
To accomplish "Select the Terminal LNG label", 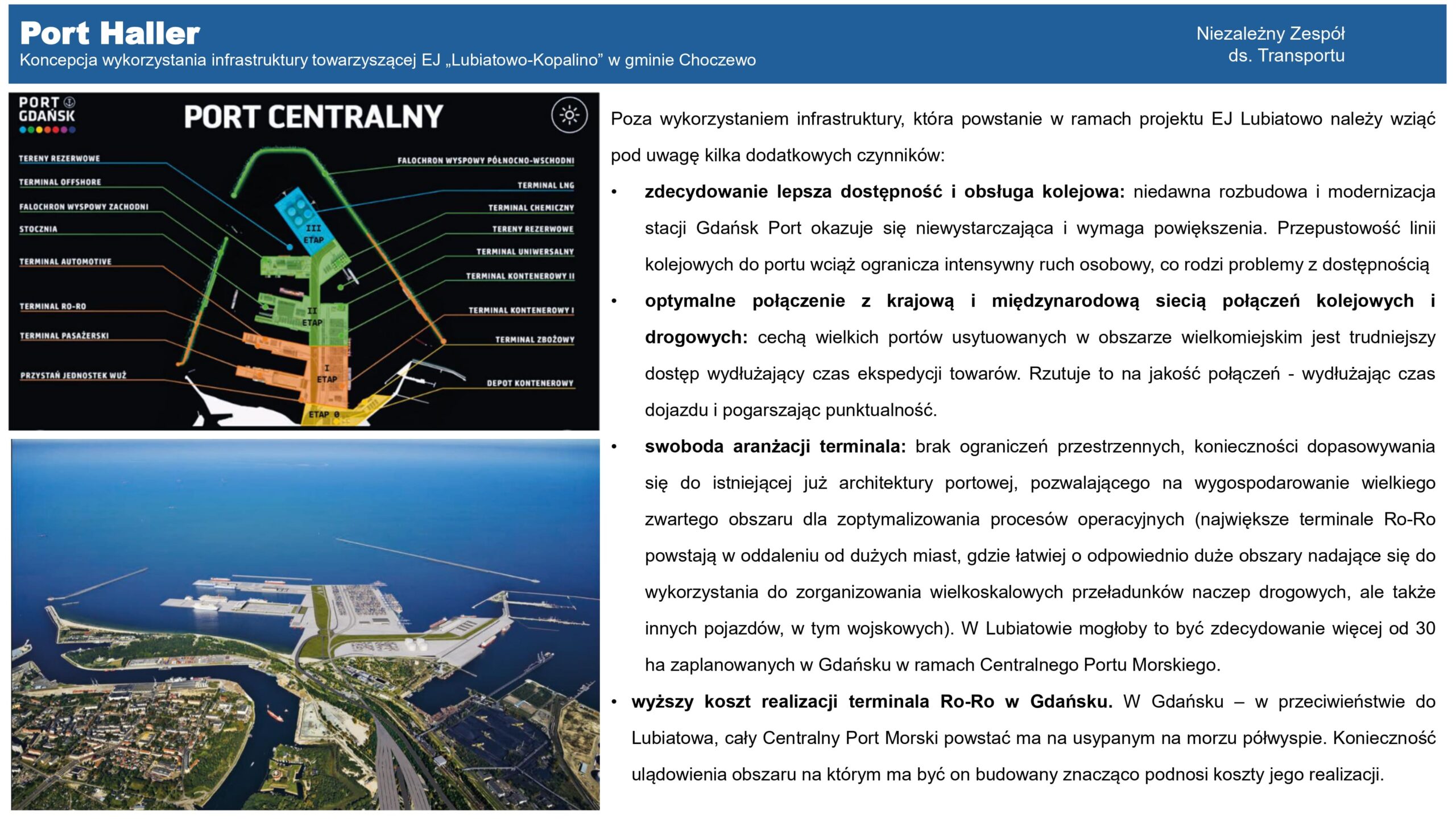I will pos(545,185).
